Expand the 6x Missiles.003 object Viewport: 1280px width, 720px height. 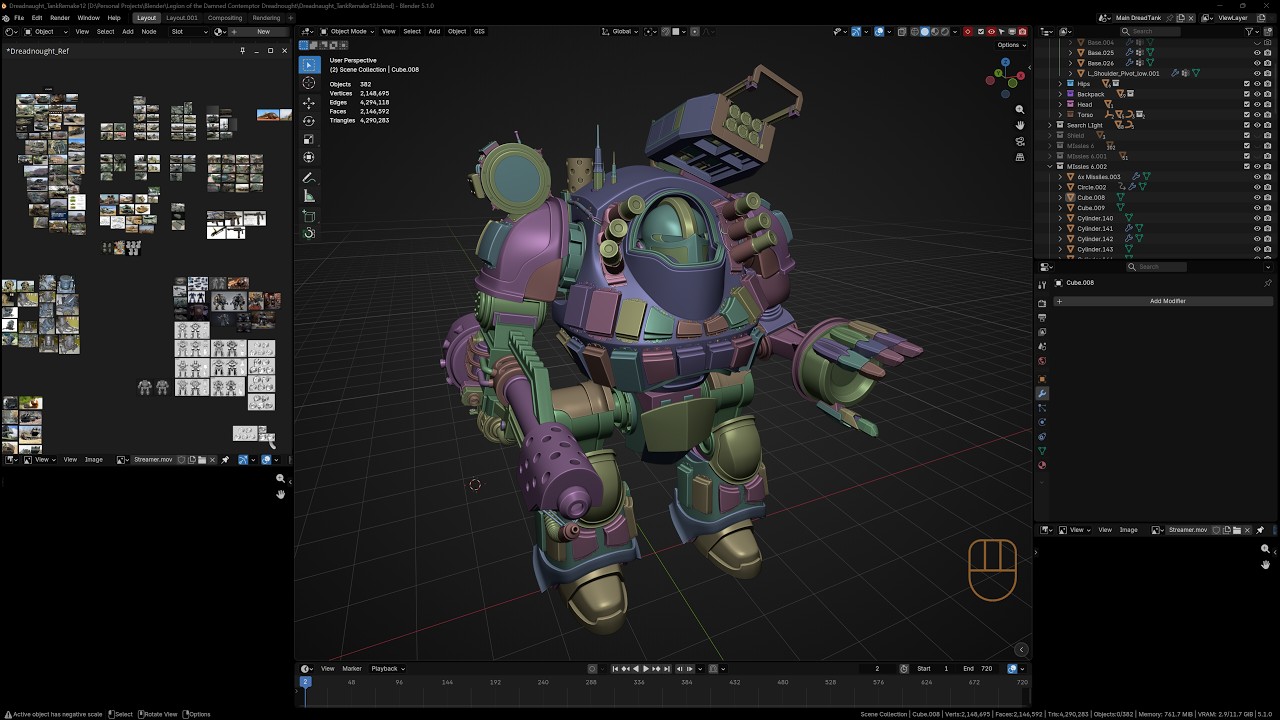point(1061,177)
